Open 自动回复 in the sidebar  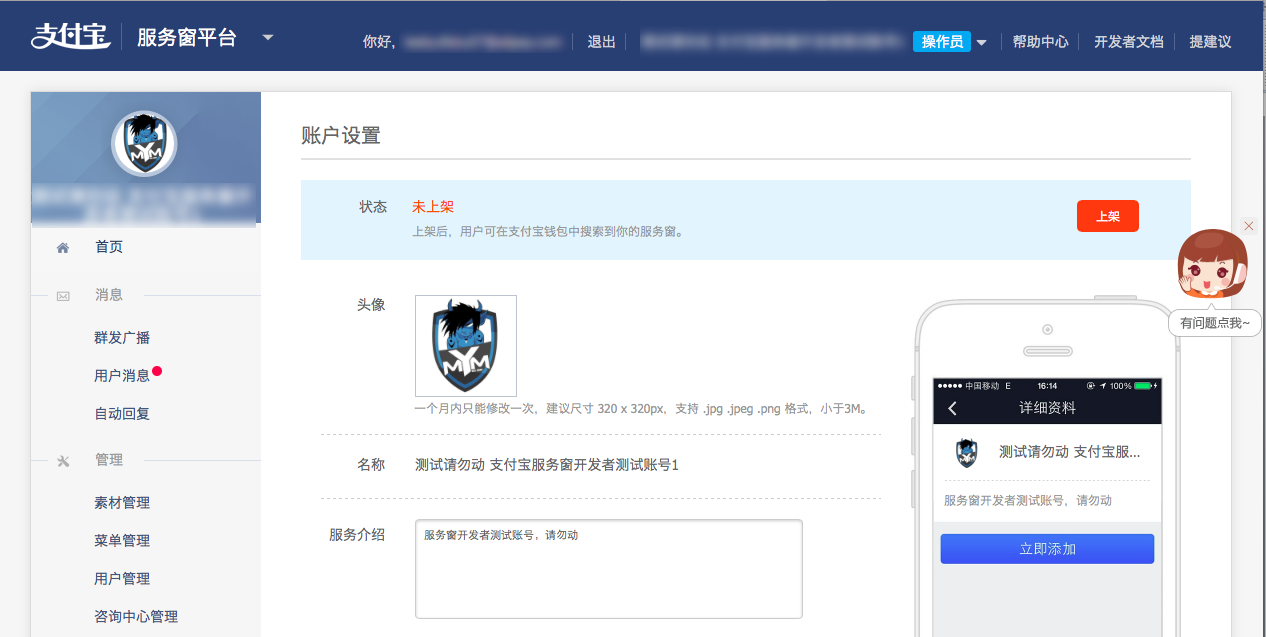pyautogui.click(x=122, y=414)
